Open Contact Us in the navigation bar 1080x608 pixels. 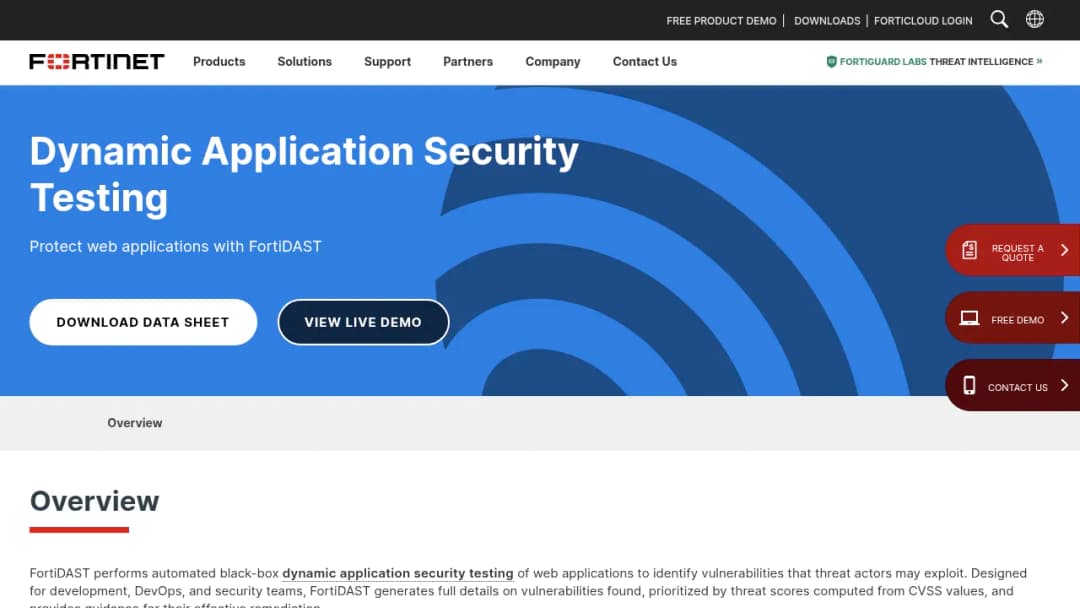[x=645, y=61]
